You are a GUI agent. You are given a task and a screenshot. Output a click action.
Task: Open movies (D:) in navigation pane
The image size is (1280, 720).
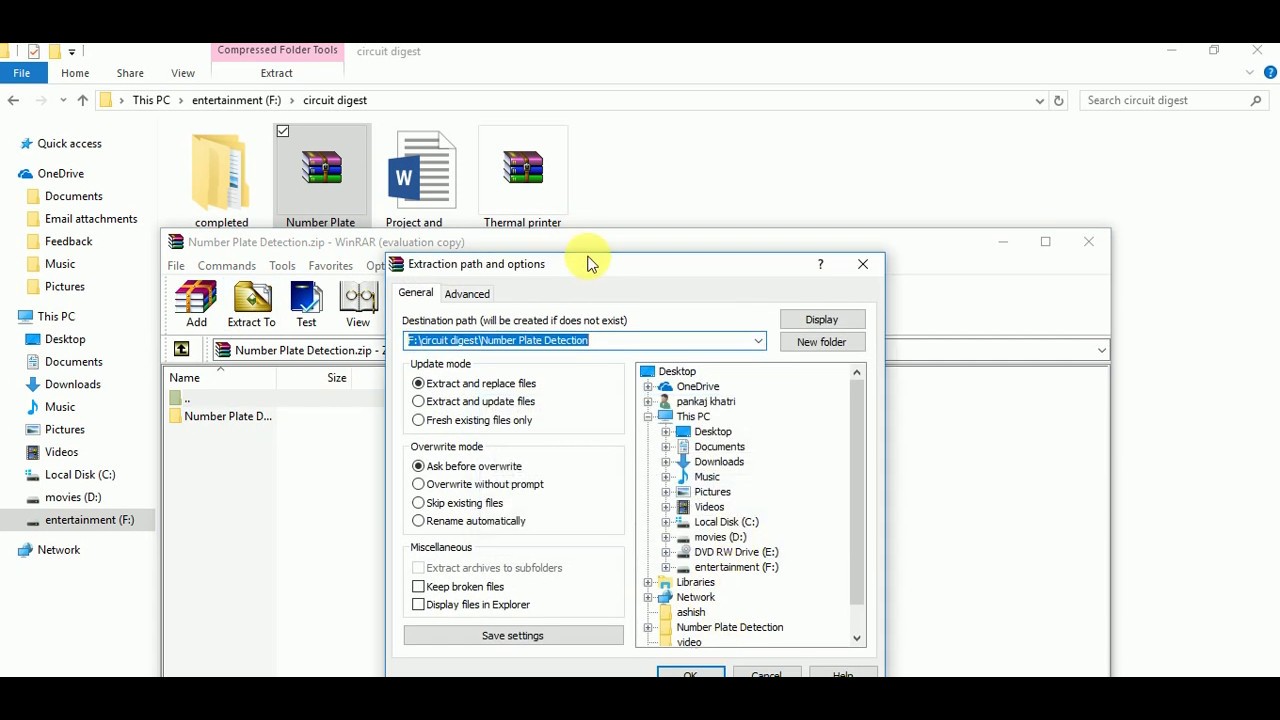72,497
